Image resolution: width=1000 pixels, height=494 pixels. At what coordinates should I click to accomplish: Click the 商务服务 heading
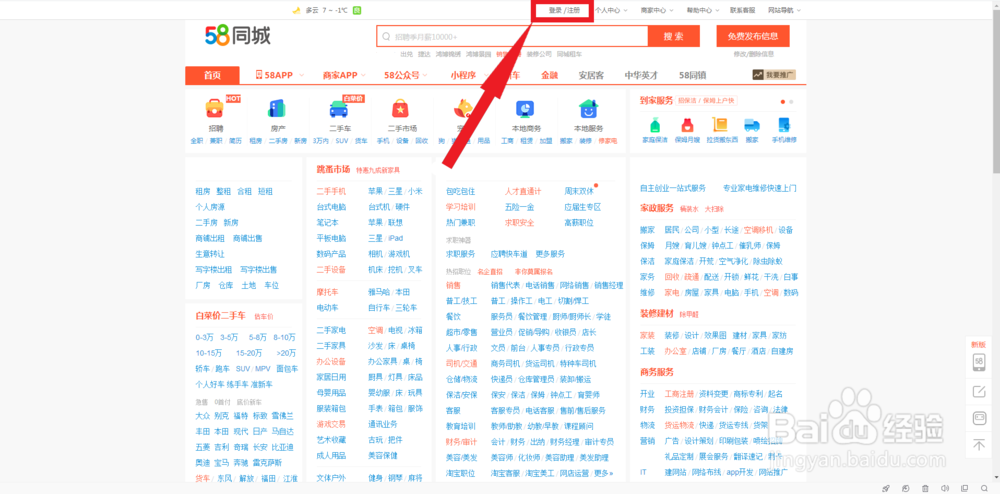coord(657,372)
